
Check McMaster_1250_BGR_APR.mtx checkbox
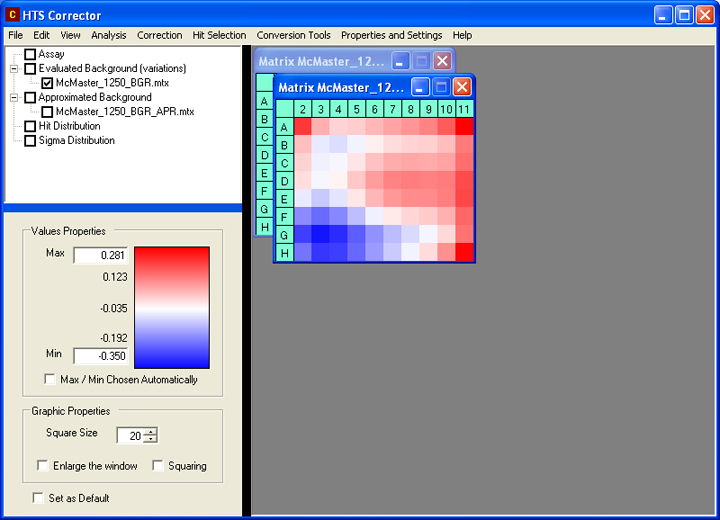pyautogui.click(x=47, y=112)
